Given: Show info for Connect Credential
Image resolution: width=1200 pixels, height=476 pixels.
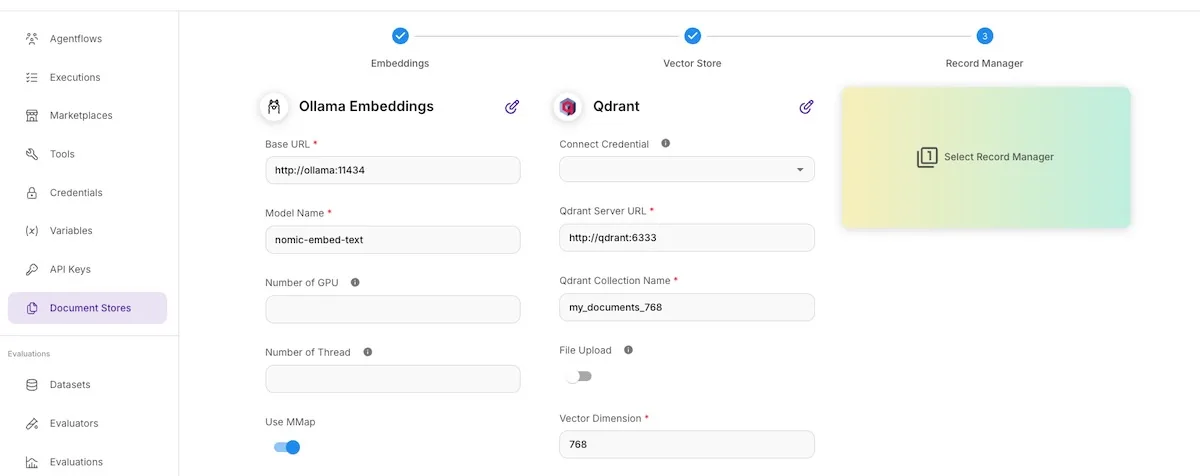Looking at the screenshot, I should tap(666, 143).
